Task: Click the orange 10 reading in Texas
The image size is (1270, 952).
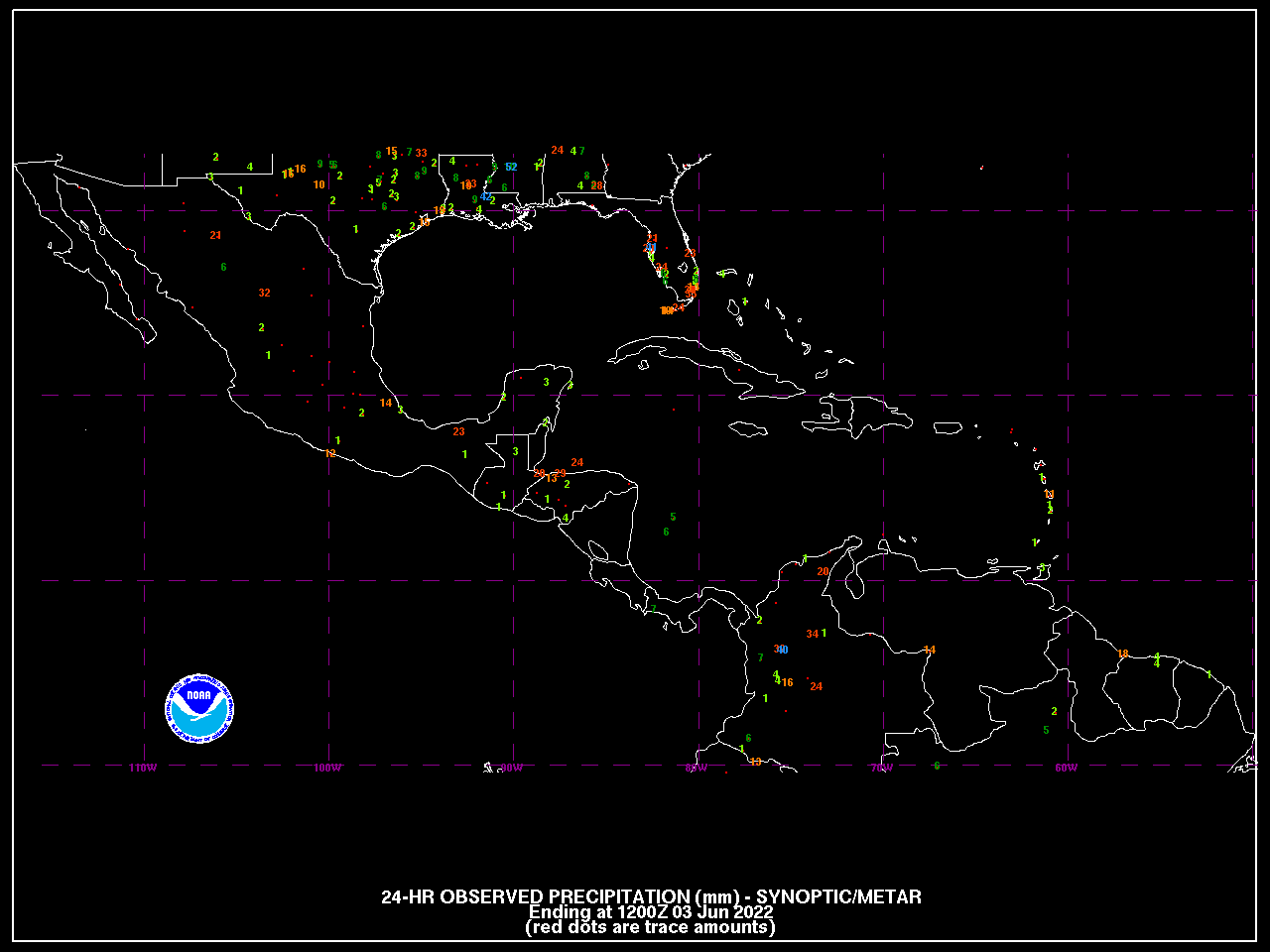Action: pyautogui.click(x=318, y=184)
